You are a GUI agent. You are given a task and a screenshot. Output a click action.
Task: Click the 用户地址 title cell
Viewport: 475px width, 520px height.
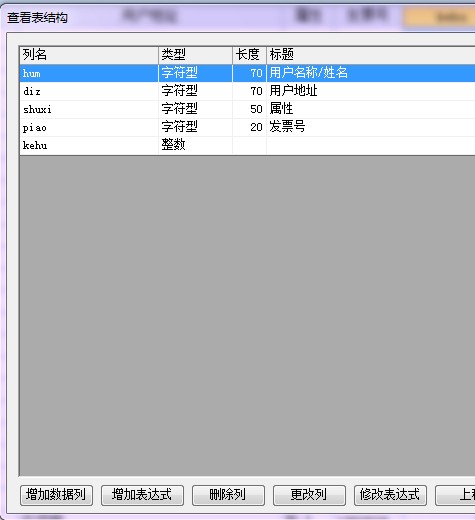point(371,91)
